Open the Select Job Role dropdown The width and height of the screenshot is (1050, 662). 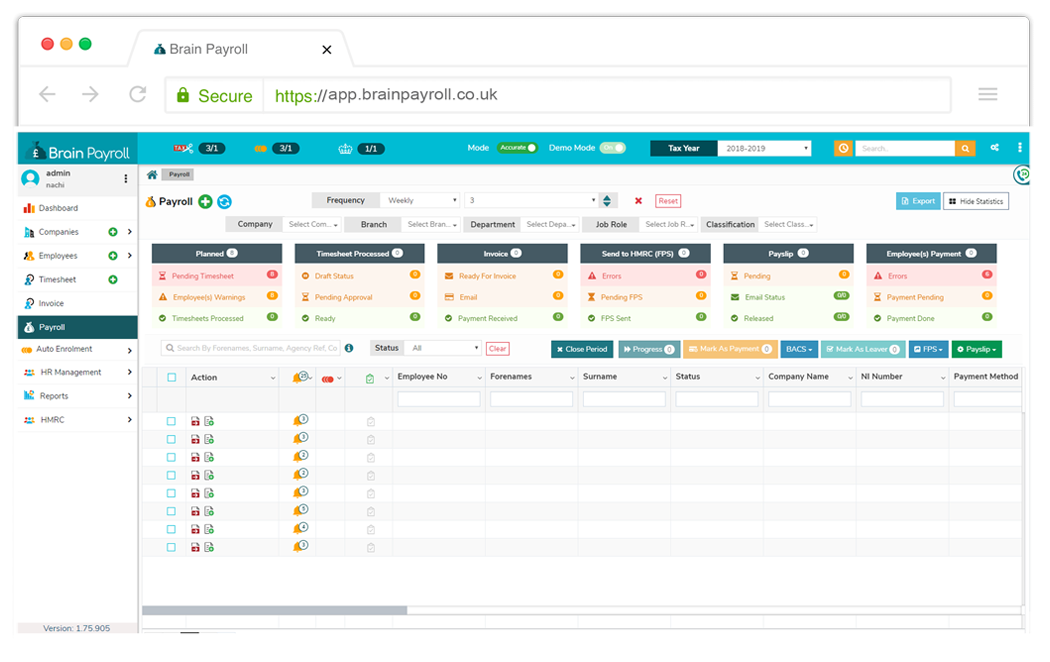(670, 224)
